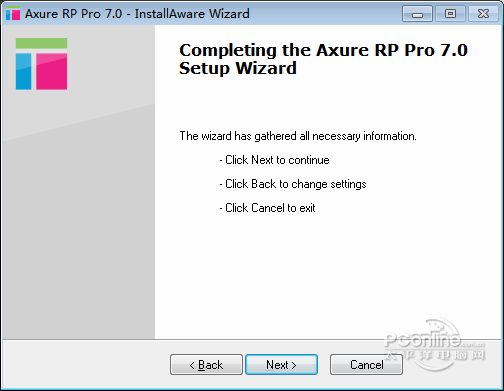Image resolution: width=504 pixels, height=391 pixels.
Task: Continue installation with the Next button
Action: (x=281, y=365)
